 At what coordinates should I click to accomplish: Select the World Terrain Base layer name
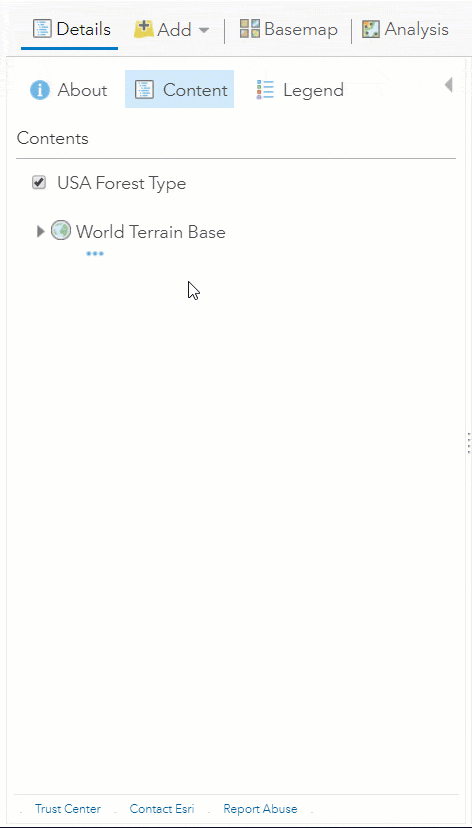150,232
